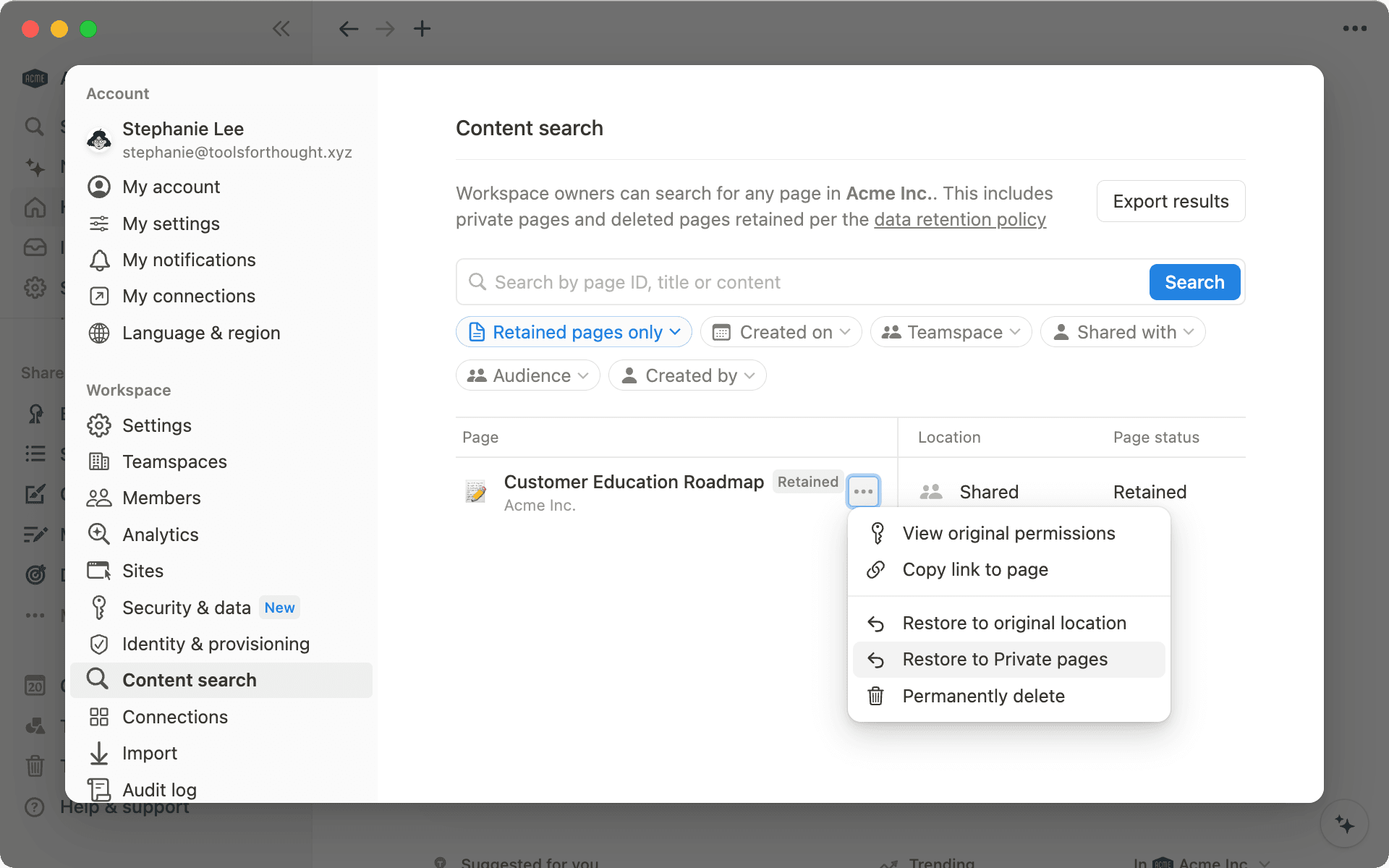Expand the Teamspace filter

coord(950,332)
